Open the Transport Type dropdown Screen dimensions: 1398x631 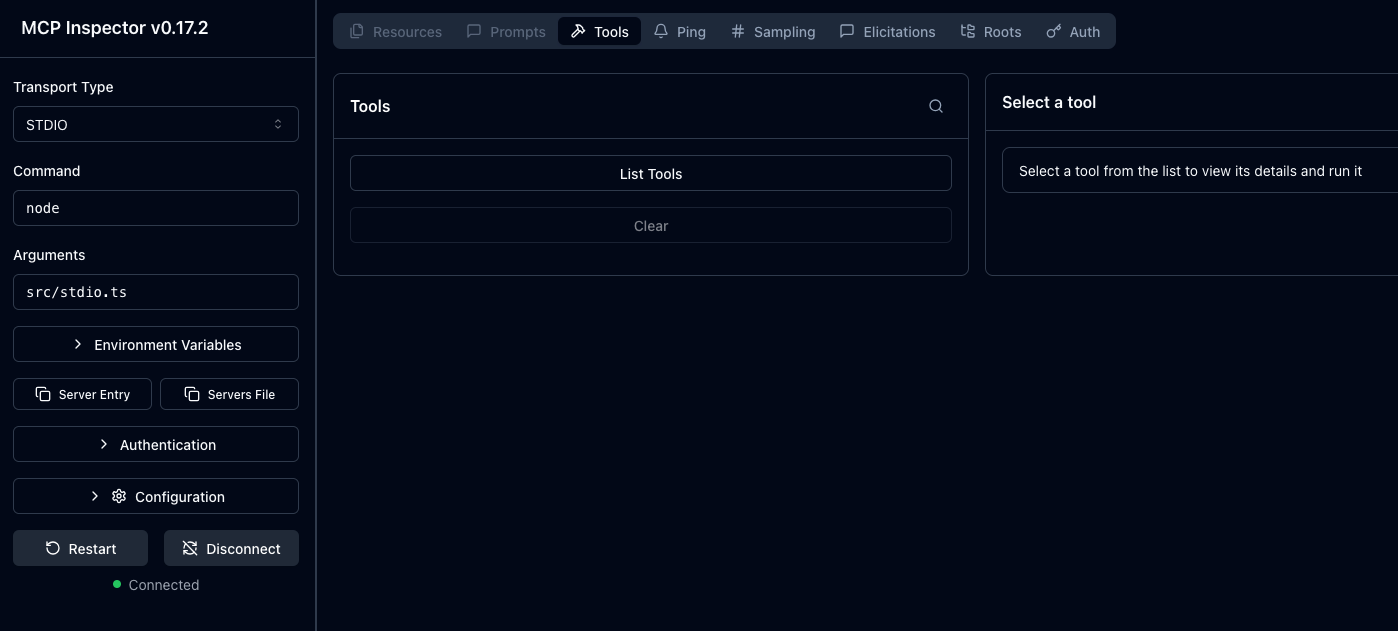coord(156,124)
